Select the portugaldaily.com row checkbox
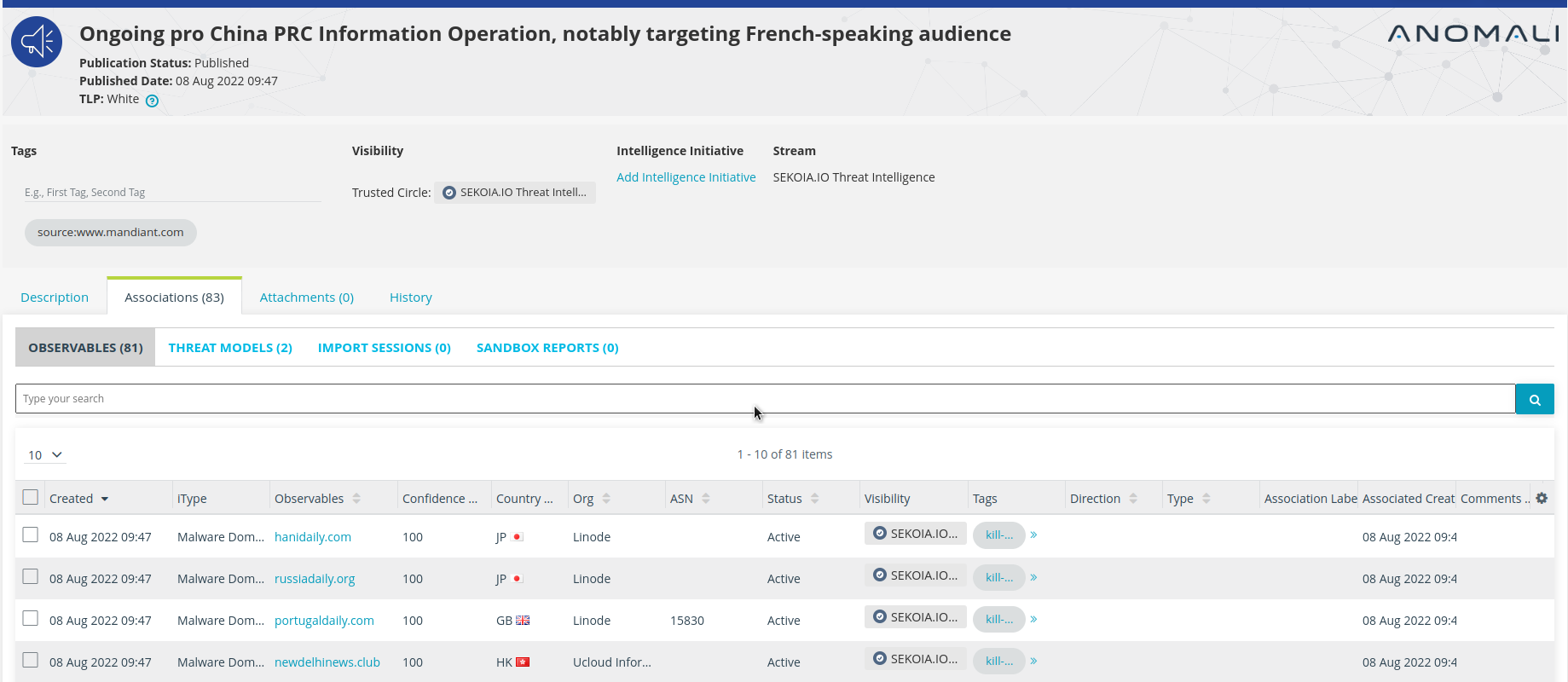 31,618
